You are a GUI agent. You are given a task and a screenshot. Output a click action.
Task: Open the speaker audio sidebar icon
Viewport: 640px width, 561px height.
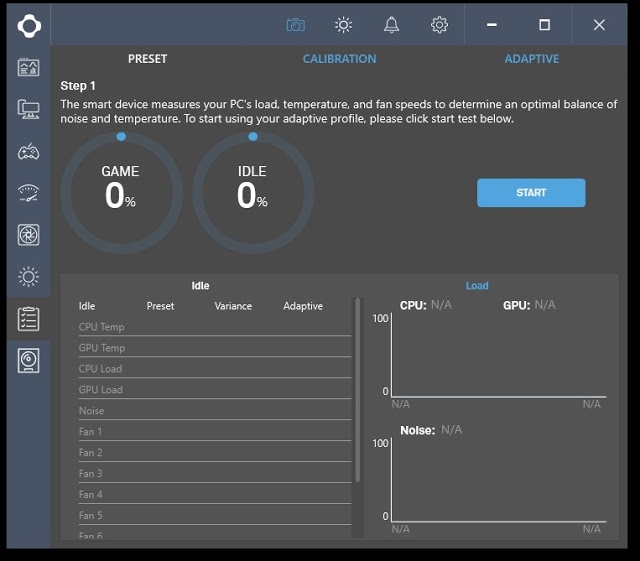pos(29,361)
